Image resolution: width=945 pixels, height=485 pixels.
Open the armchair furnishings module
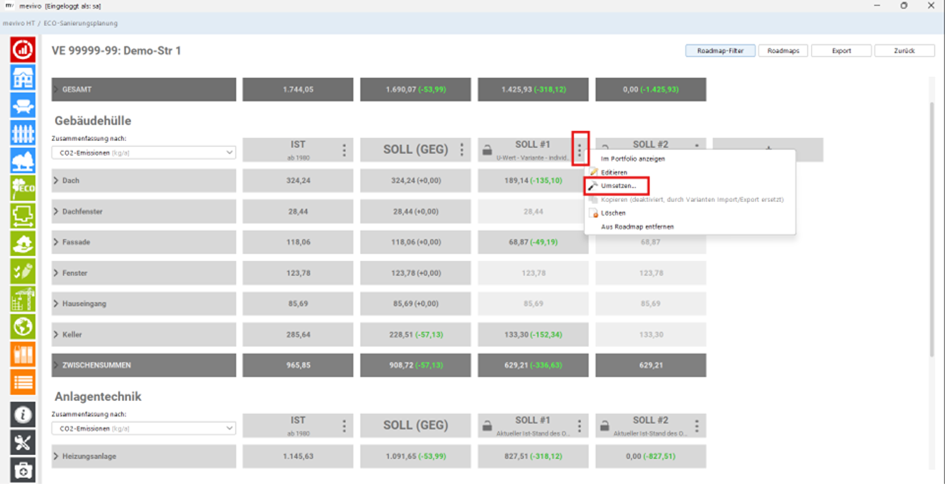(24, 105)
